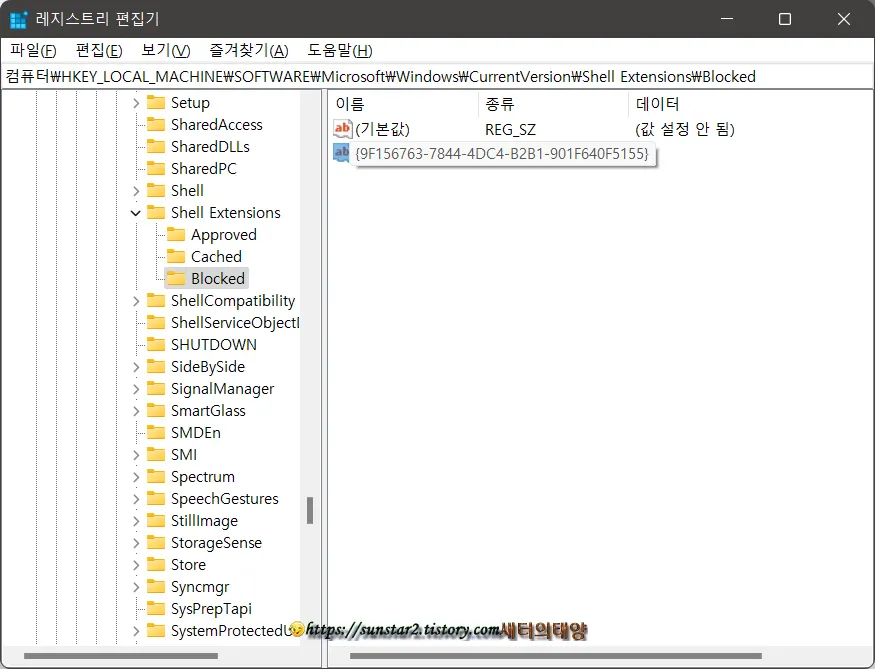The width and height of the screenshot is (875, 669).
Task: Click the Registry Editor title bar icon
Action: coord(16,18)
